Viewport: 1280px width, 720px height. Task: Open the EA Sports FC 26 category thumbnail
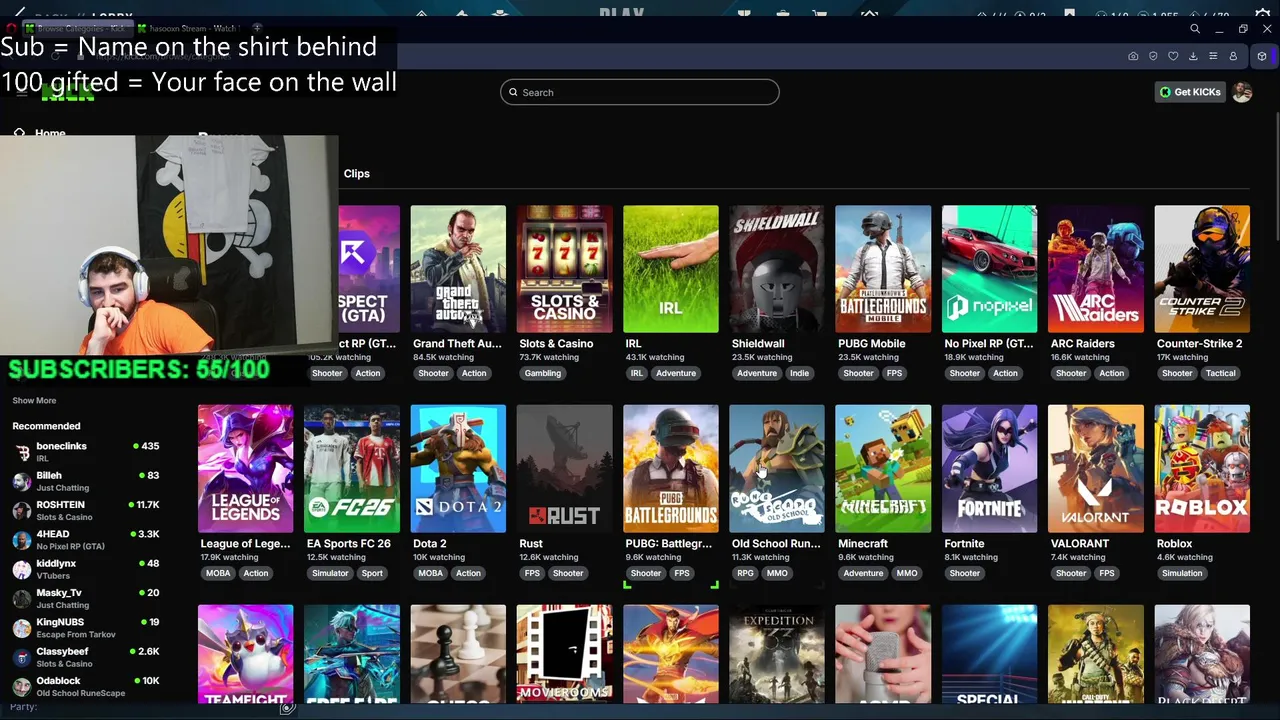pos(352,469)
